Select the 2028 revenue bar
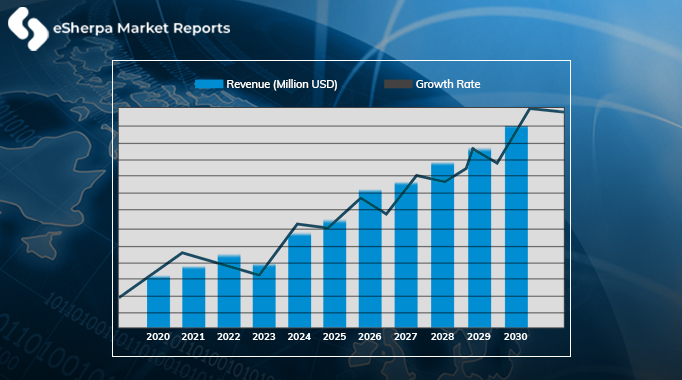 [442, 245]
